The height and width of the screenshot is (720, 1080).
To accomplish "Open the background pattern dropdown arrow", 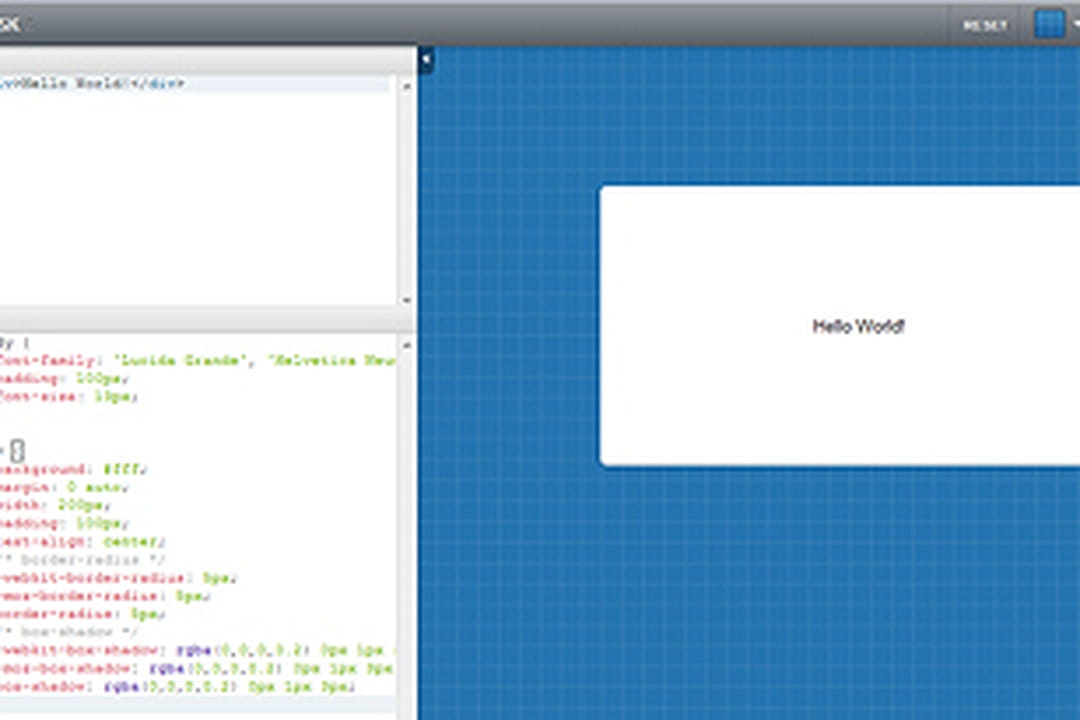I will [x=1074, y=24].
